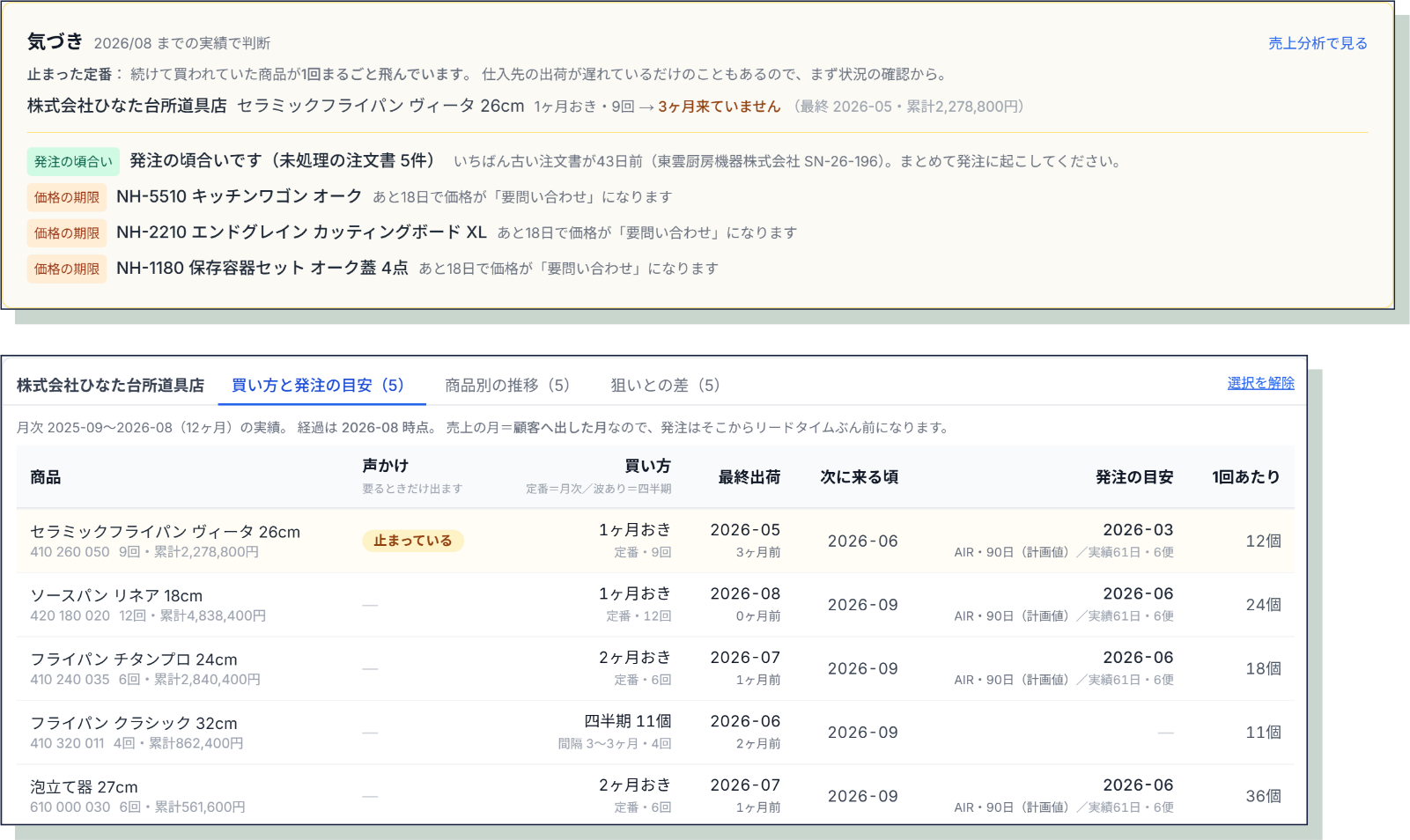Click 四半期 11個 buying pattern cell

click(628, 721)
